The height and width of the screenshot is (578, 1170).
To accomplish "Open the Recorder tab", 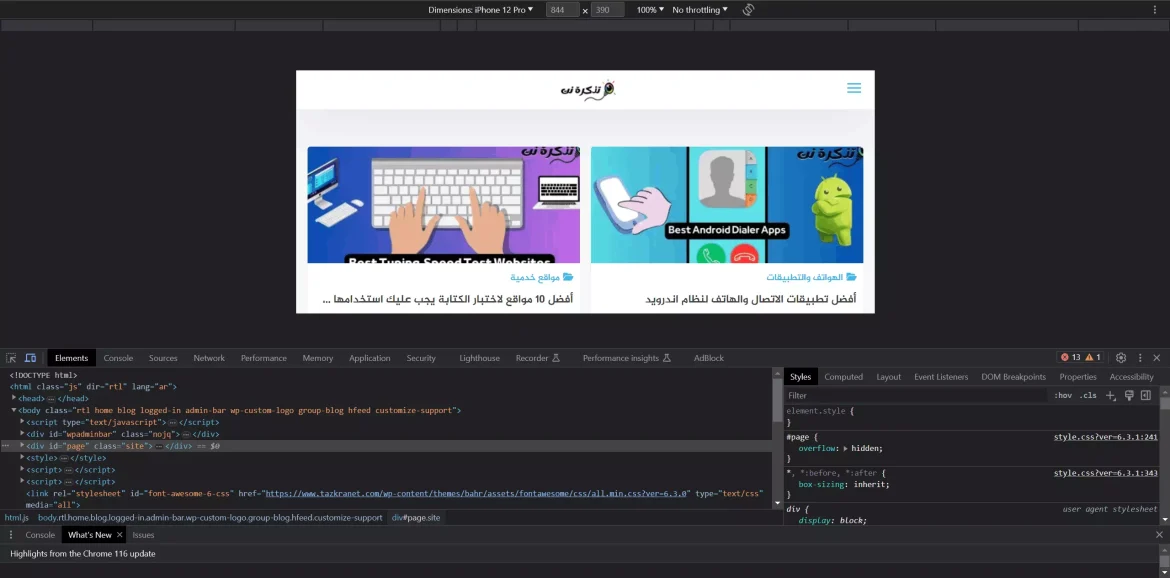I will pyautogui.click(x=537, y=358).
